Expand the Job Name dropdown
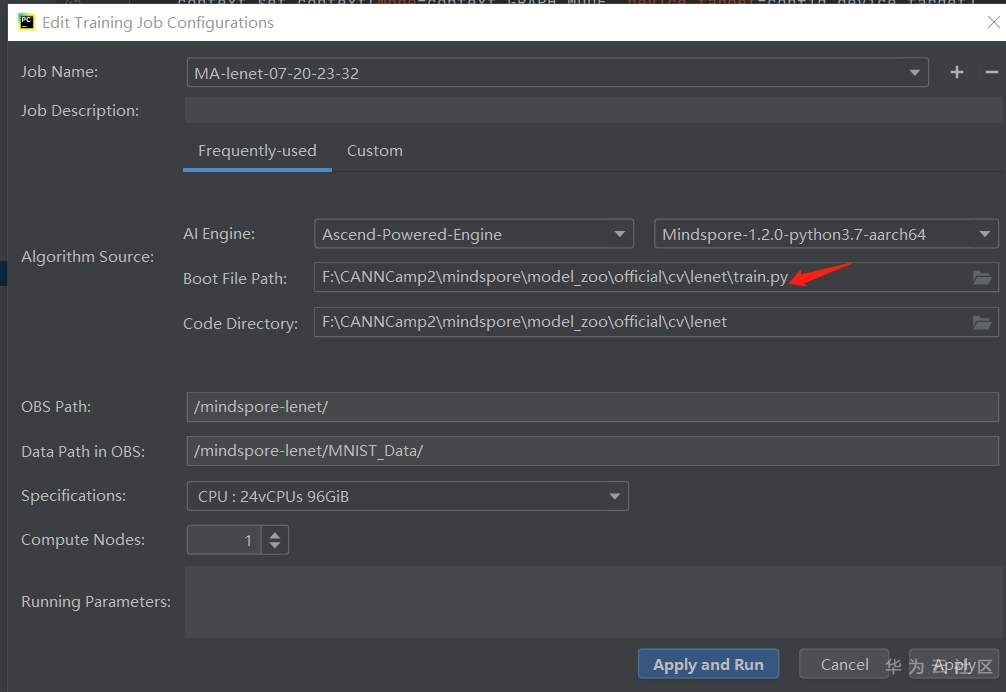This screenshot has height=692, width=1006. [914, 73]
